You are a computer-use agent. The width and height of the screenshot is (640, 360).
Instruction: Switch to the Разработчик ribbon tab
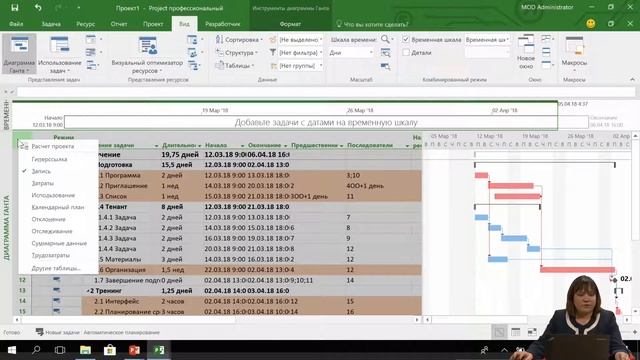[222, 24]
